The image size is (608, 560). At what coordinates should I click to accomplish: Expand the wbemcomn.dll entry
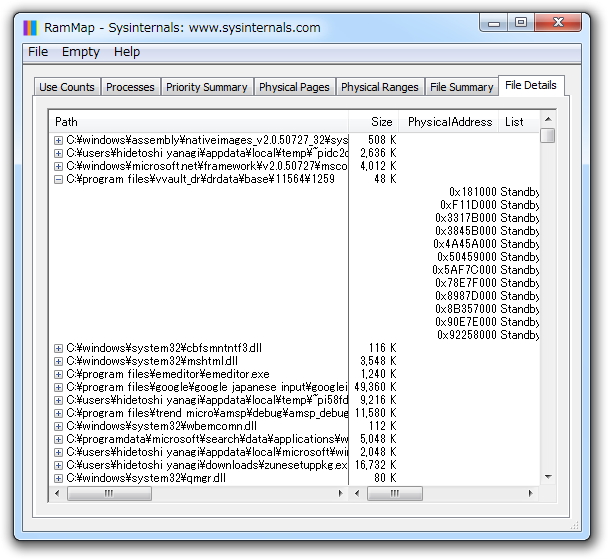click(58, 426)
